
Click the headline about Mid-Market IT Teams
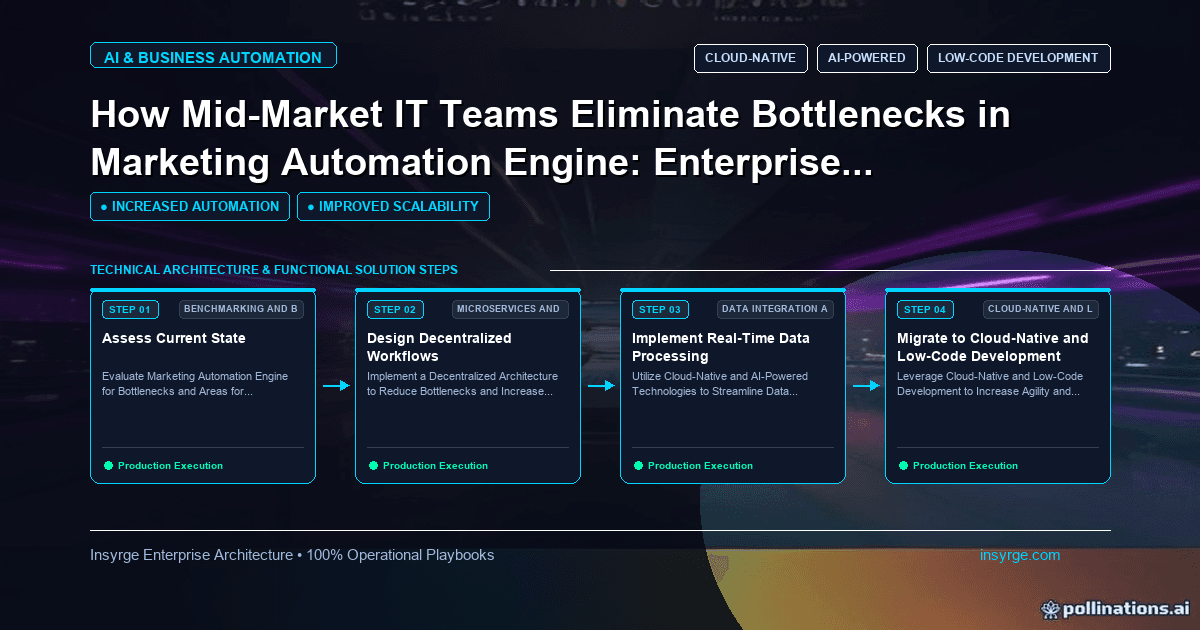(x=550, y=138)
